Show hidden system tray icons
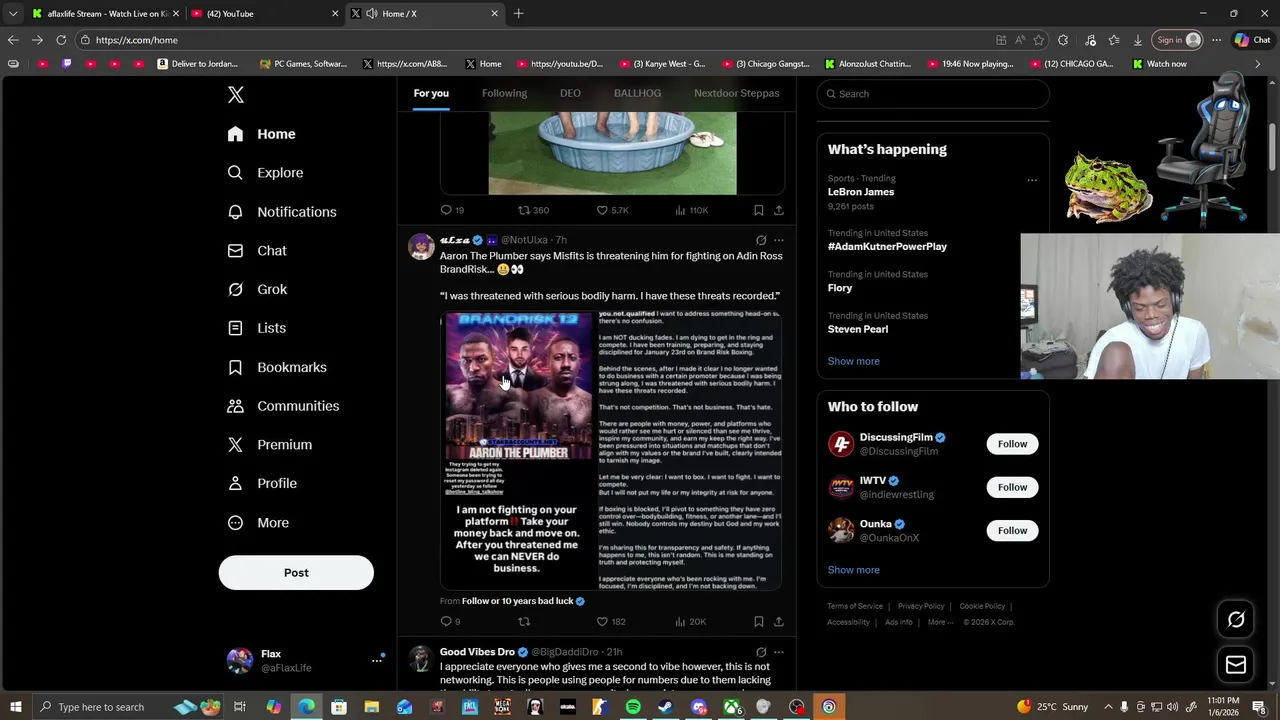Viewport: 1280px width, 720px height. (1108, 707)
